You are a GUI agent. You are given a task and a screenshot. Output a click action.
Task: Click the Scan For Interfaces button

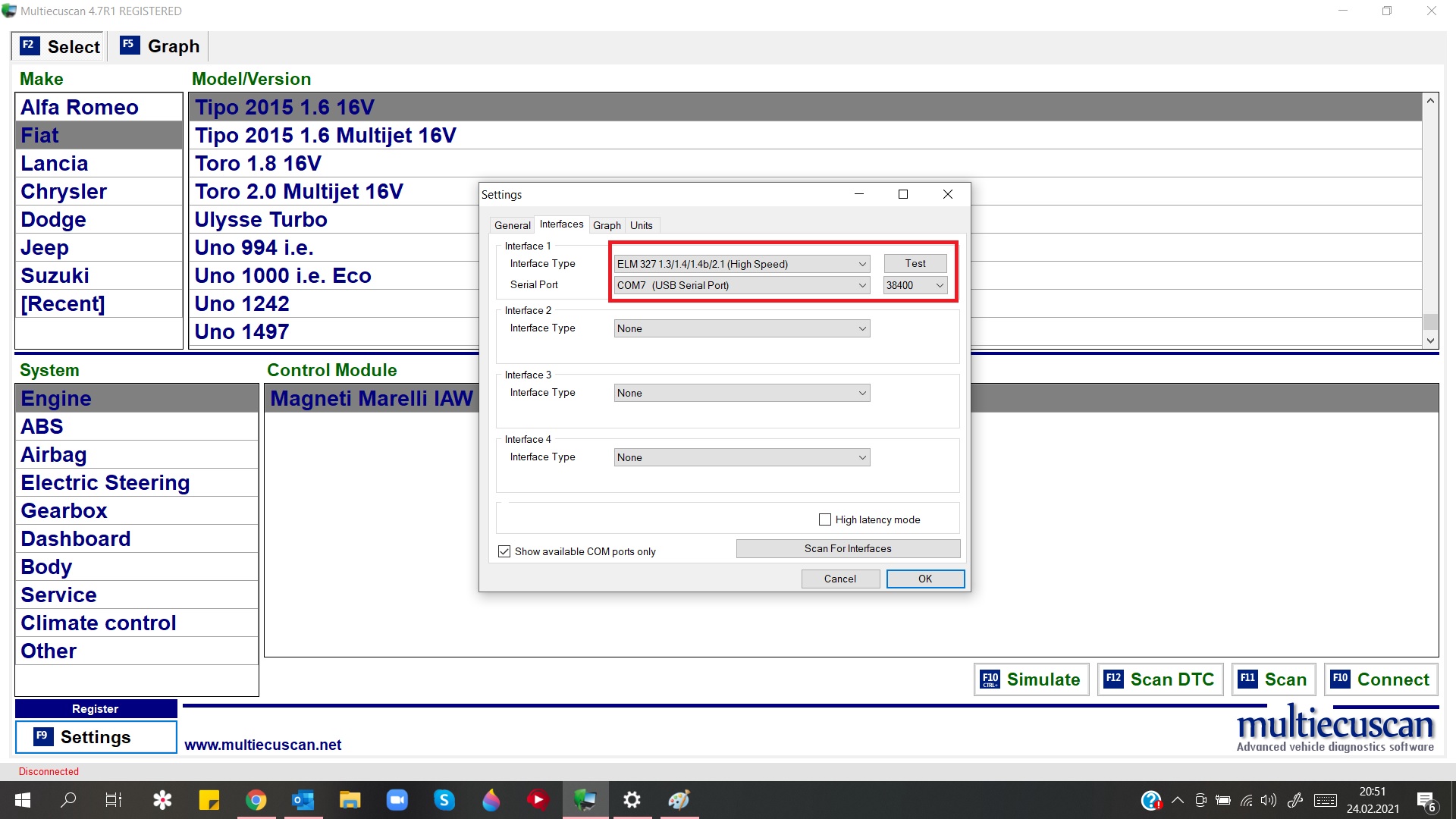(847, 548)
